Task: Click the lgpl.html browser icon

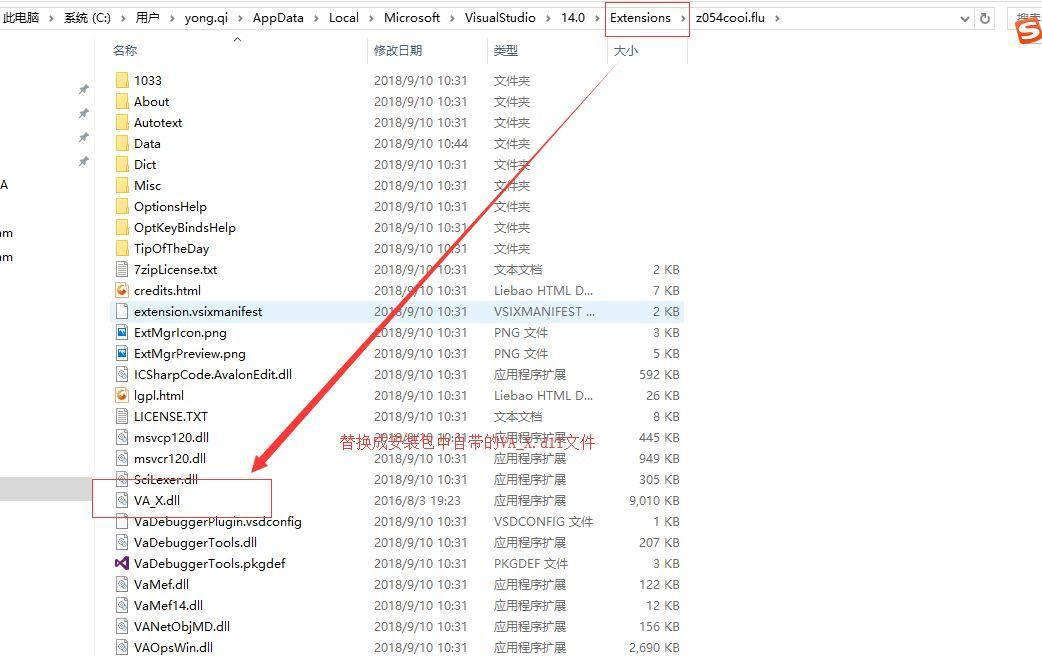Action: 122,395
